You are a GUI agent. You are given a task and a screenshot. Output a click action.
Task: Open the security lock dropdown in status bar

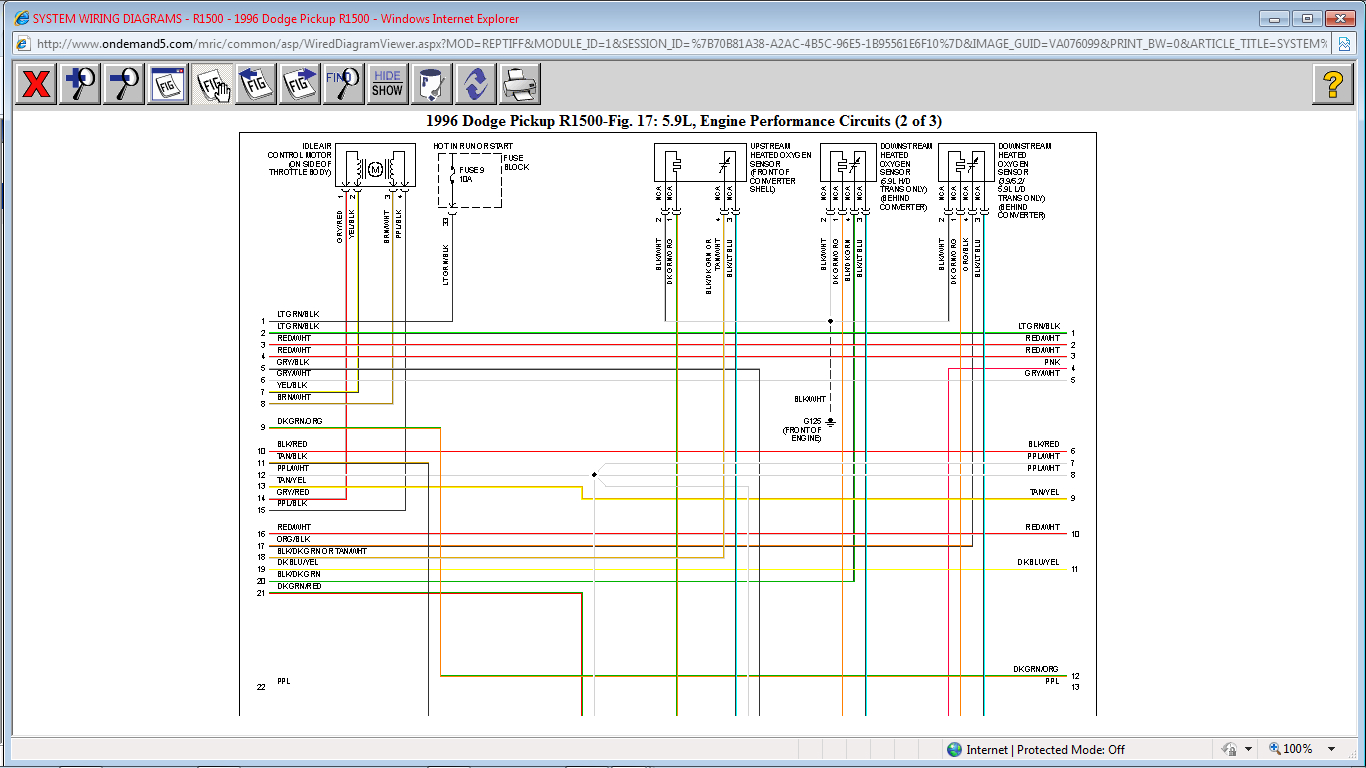1249,749
